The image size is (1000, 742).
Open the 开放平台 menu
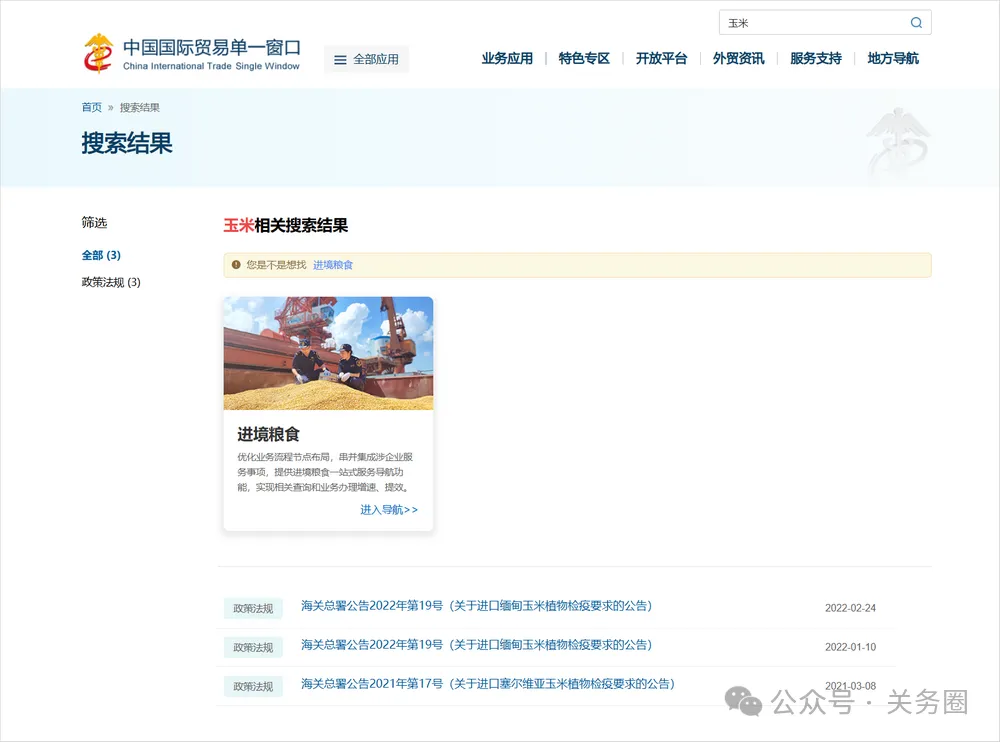point(661,59)
